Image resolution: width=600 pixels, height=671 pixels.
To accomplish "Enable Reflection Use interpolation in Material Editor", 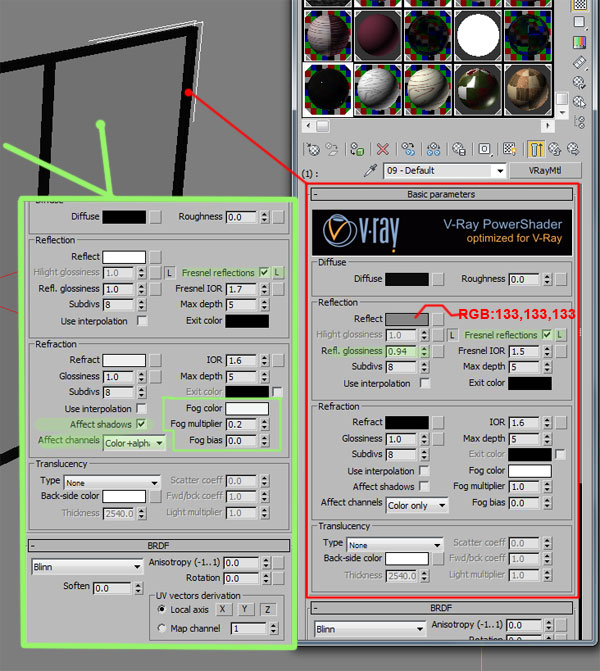I will point(425,383).
